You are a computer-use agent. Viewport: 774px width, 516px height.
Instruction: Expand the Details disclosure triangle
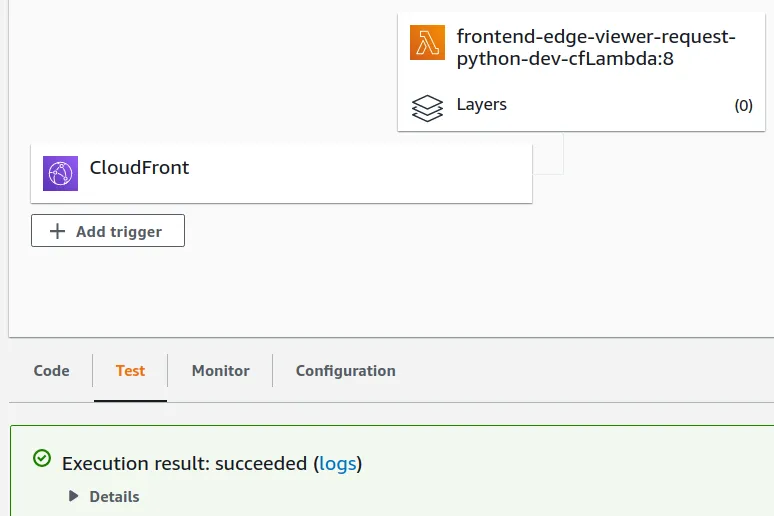pos(73,496)
